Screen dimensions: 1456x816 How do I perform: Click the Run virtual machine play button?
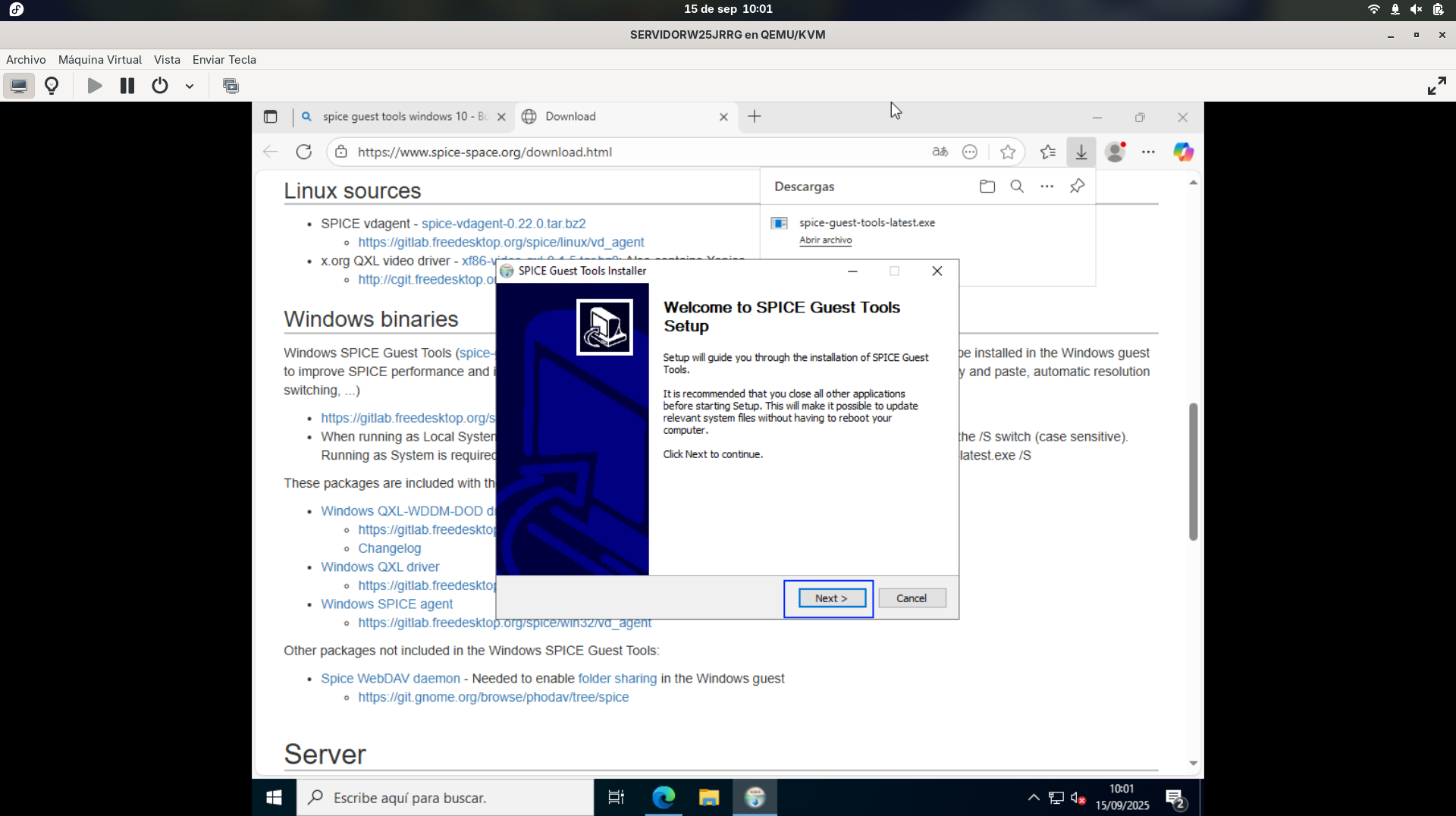pyautogui.click(x=95, y=86)
